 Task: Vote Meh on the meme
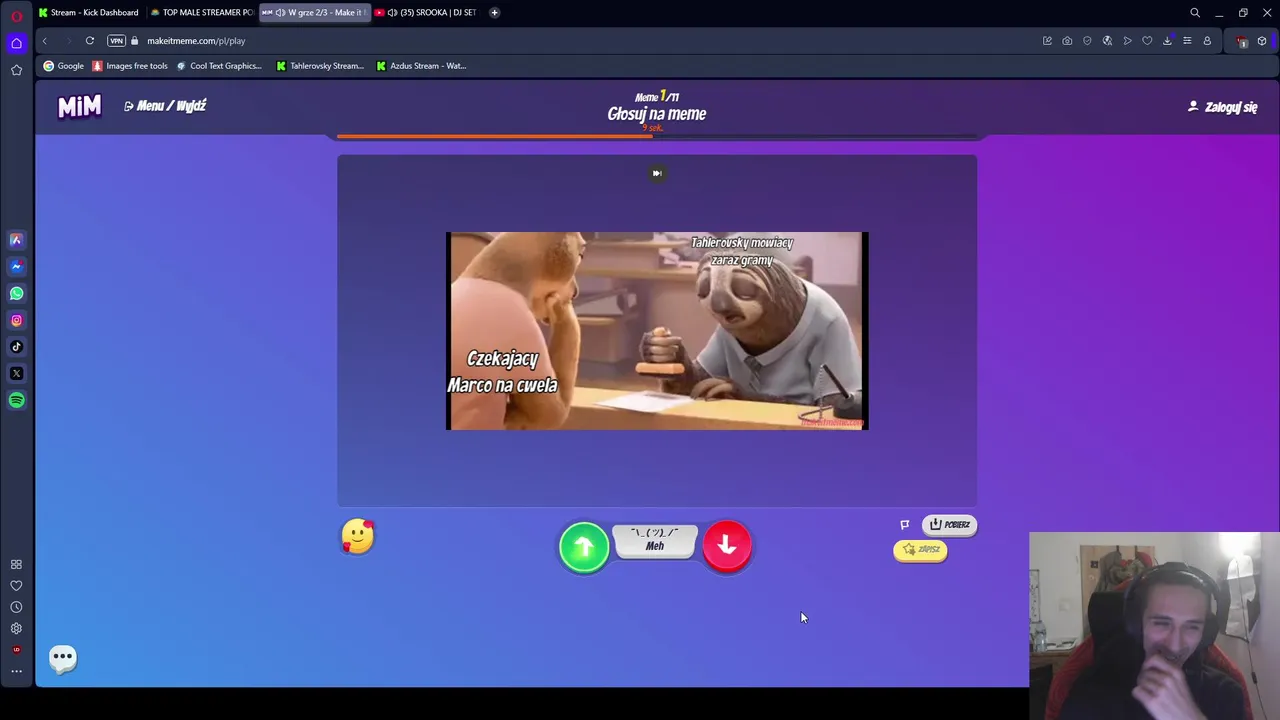tap(655, 541)
